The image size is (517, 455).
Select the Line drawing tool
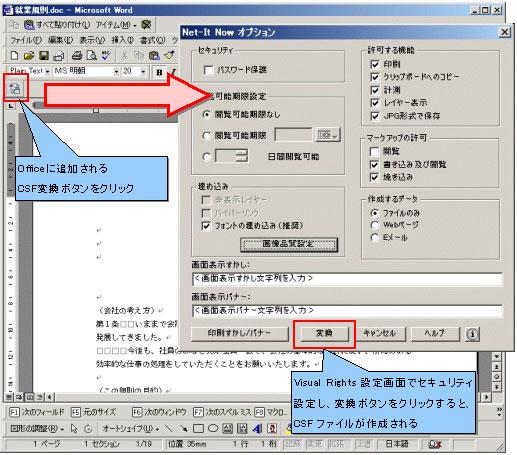[169, 428]
